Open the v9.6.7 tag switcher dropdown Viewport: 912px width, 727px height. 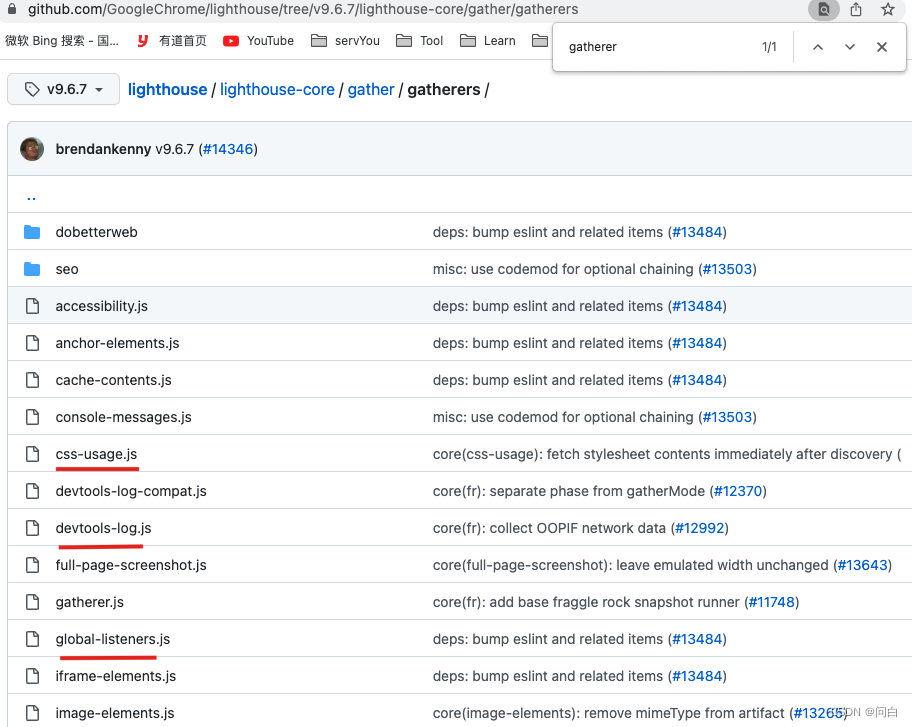point(63,89)
